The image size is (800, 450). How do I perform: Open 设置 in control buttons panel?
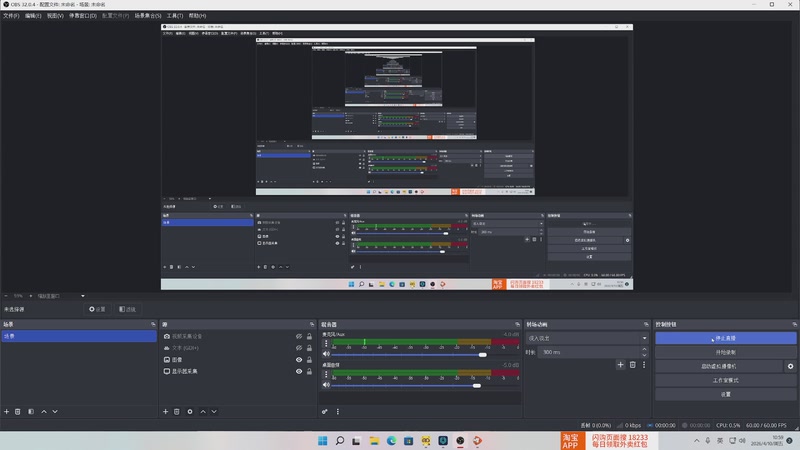point(726,394)
